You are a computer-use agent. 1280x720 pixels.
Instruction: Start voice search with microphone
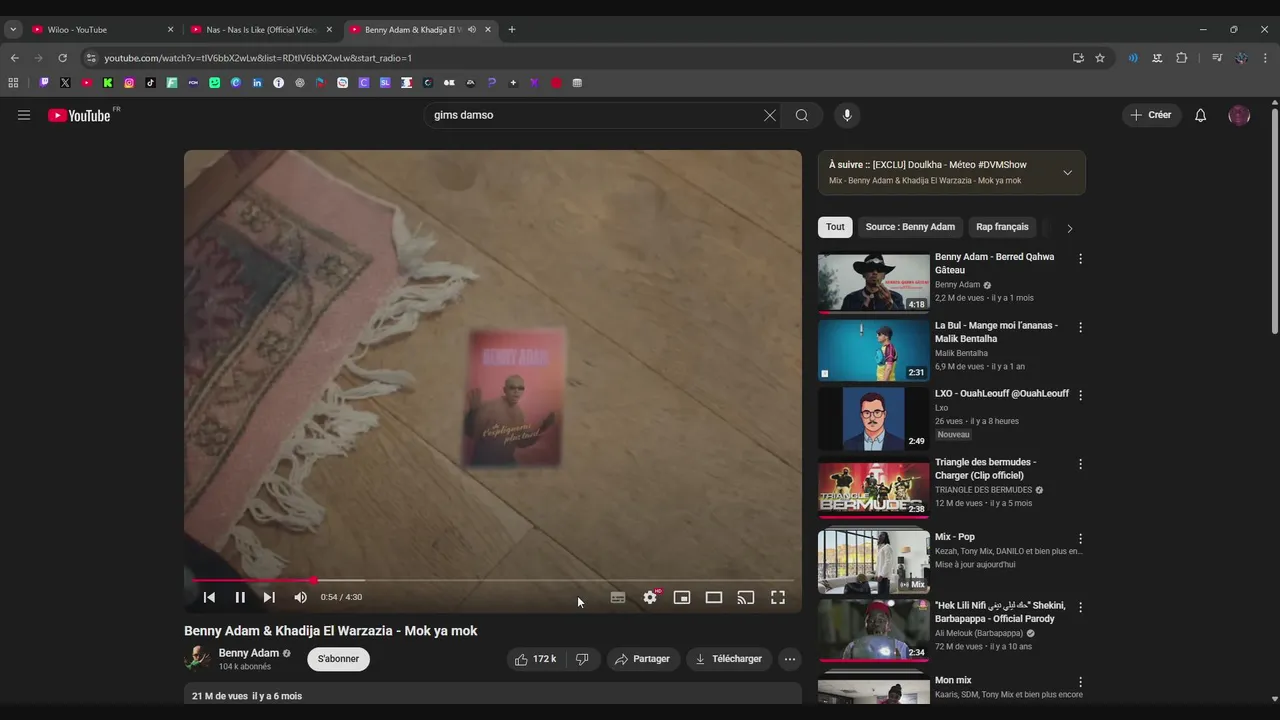847,115
